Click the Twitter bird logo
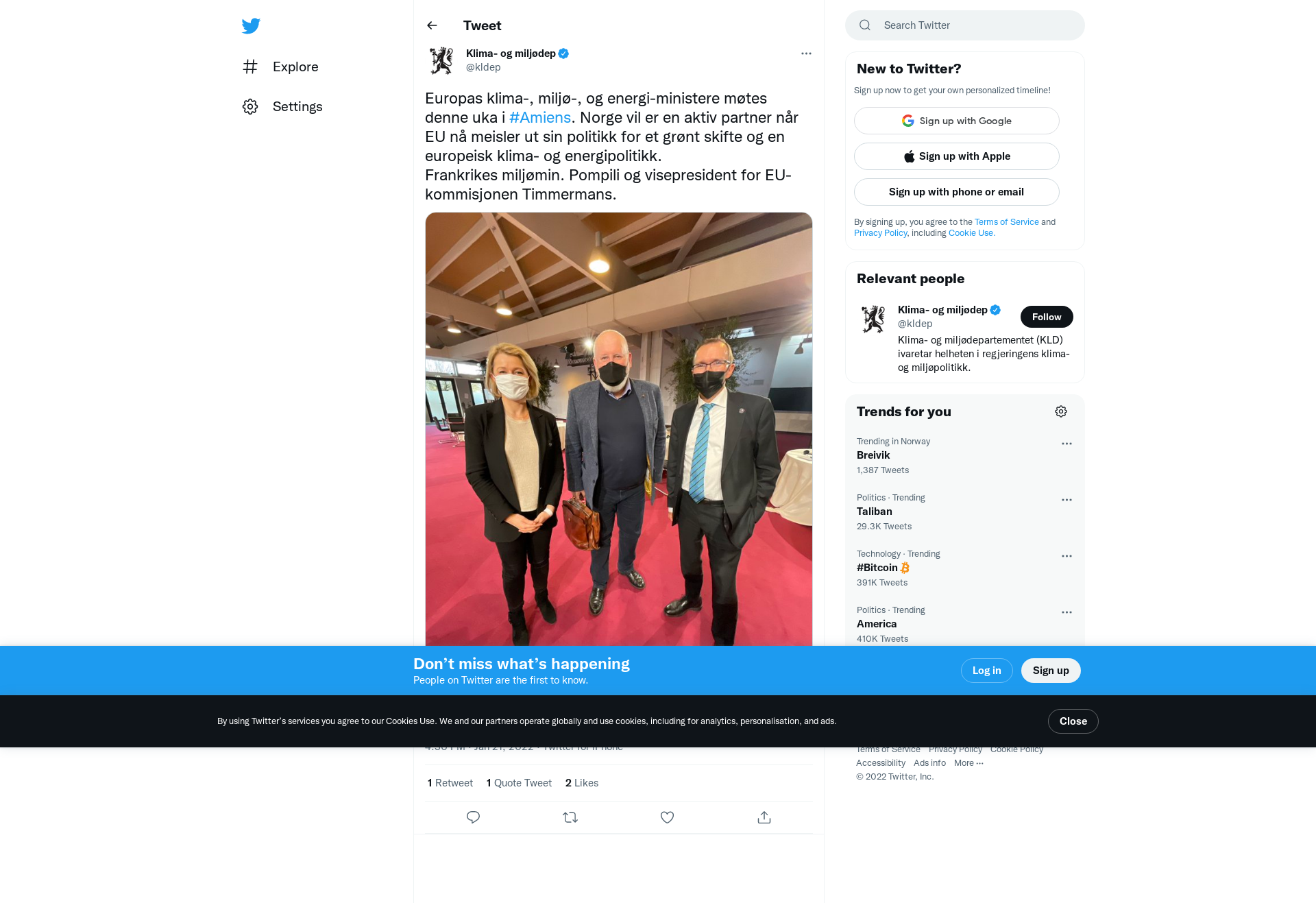Image resolution: width=1316 pixels, height=903 pixels. point(251,25)
